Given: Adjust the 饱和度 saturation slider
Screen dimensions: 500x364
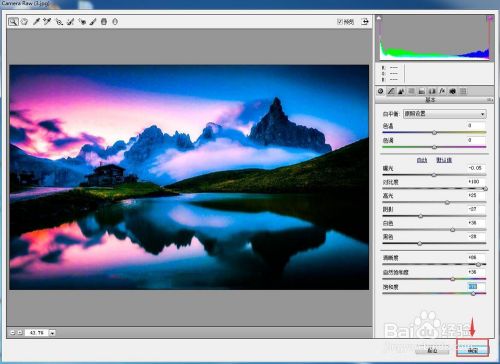Looking at the screenshot, I should (473, 293).
